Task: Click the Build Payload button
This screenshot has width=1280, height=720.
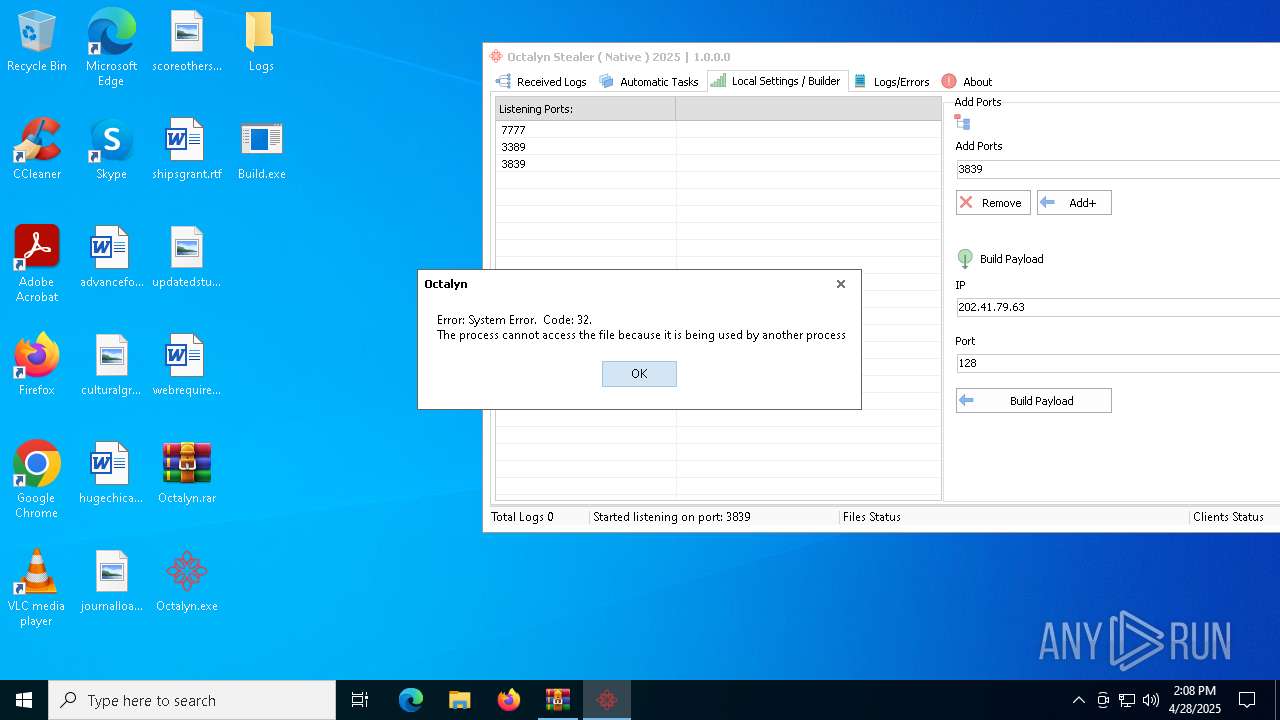Action: (1033, 401)
